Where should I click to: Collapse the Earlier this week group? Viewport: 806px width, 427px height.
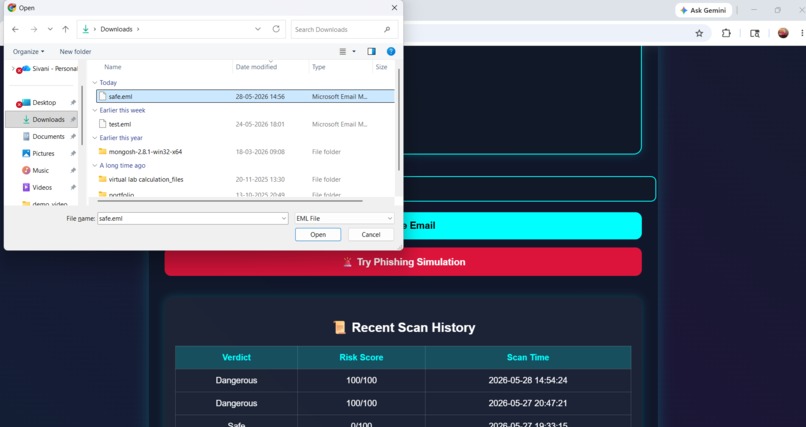tap(95, 110)
